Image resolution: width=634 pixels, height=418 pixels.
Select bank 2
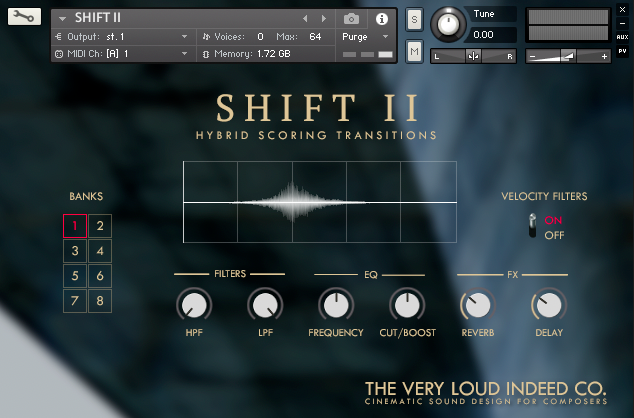point(101,225)
